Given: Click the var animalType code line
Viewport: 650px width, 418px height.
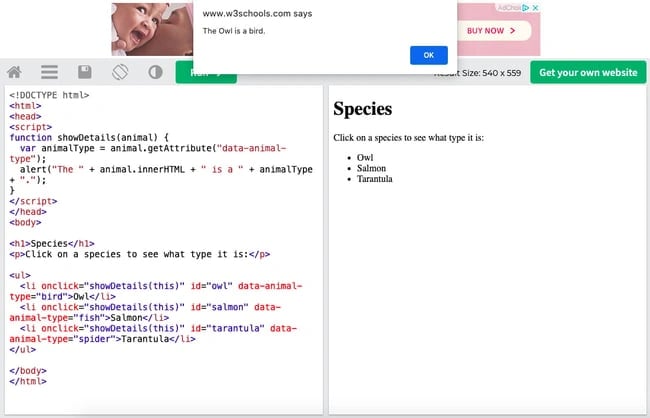Looking at the screenshot, I should tap(148, 153).
